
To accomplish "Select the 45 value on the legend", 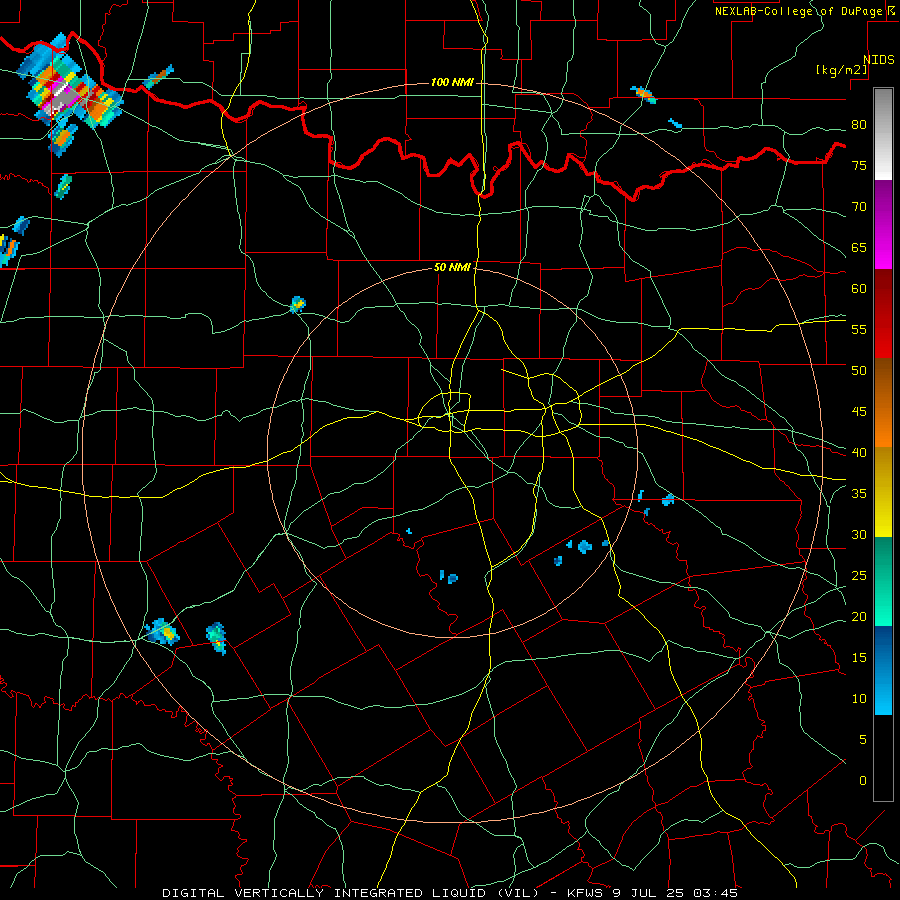I will coord(859,412).
